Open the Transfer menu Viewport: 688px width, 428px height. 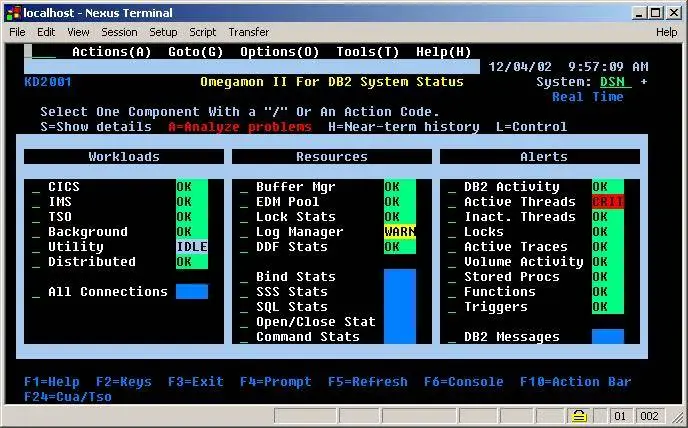(x=249, y=32)
